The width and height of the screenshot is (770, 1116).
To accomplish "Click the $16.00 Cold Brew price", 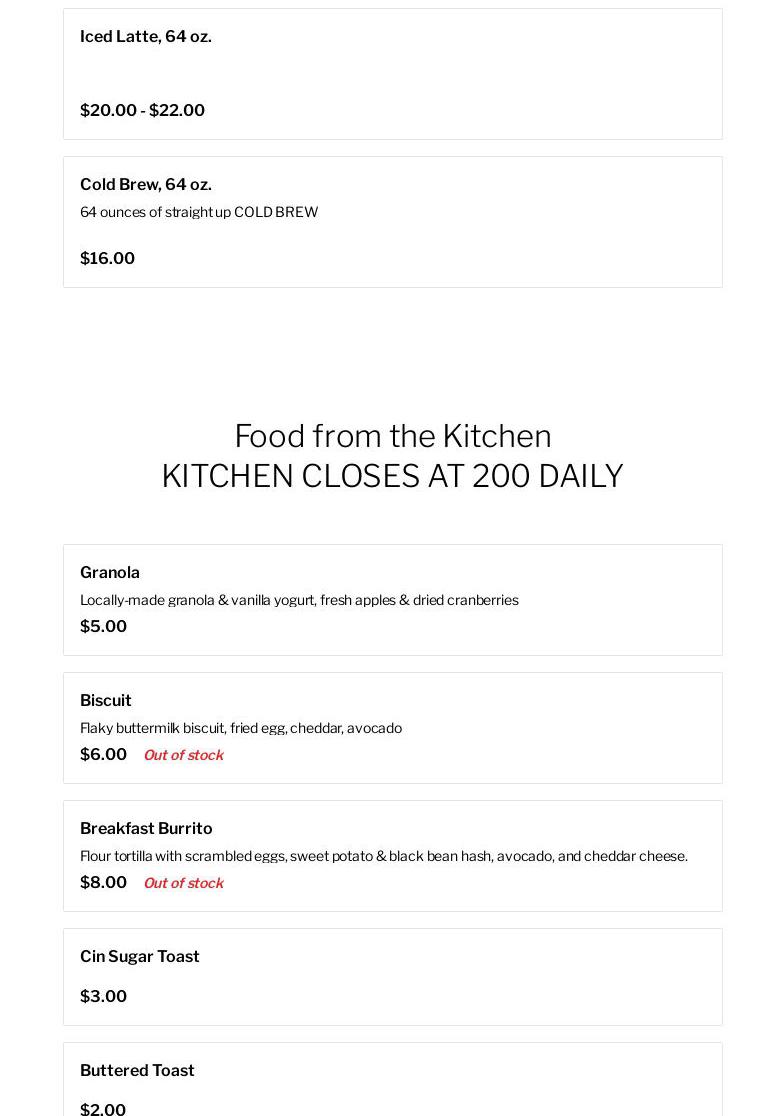I will tap(107, 259).
